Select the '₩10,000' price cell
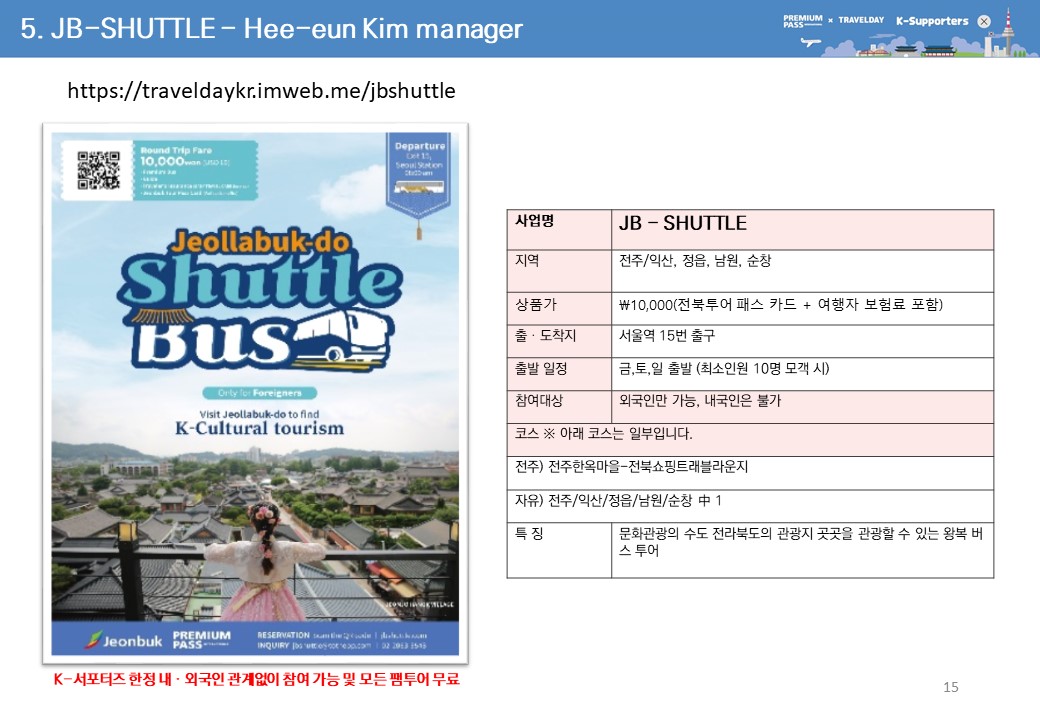Screen dimensions: 1040x720 click(x=803, y=308)
